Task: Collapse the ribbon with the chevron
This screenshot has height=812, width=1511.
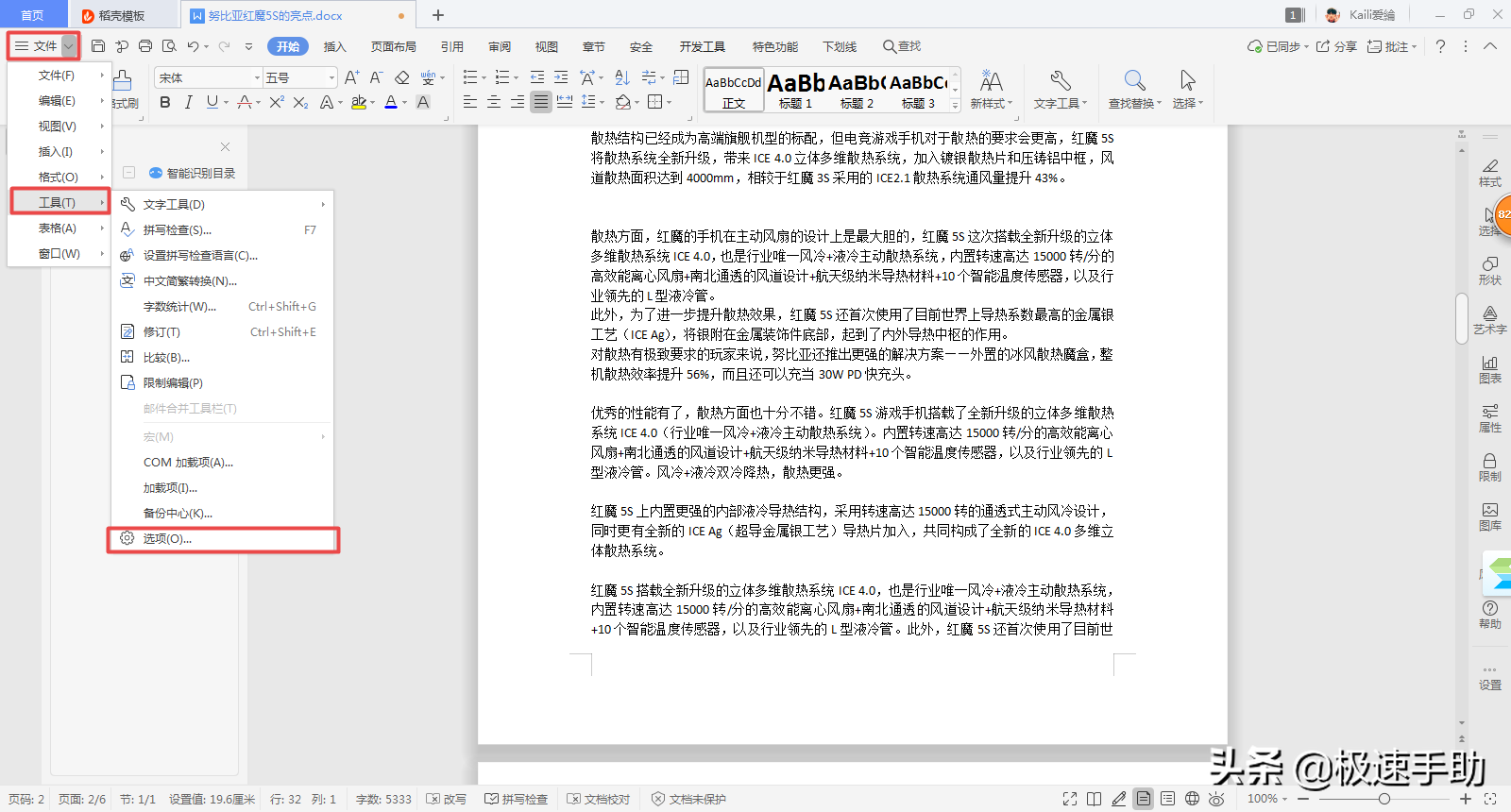Action: point(1490,46)
